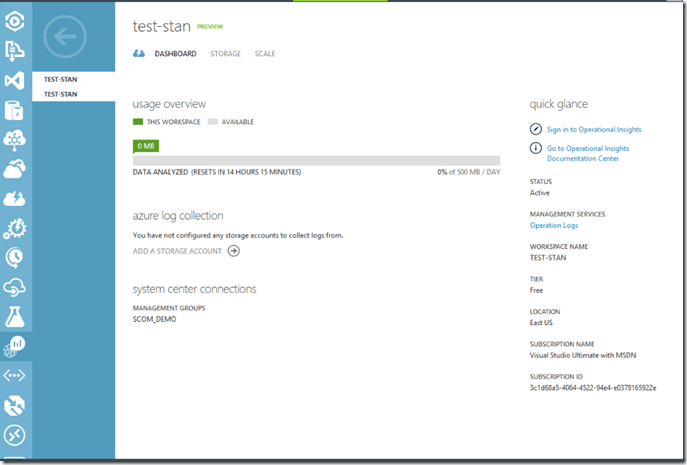Click arrow icon next to Add a Storage Account
This screenshot has height=465, width=687.
tap(233, 251)
